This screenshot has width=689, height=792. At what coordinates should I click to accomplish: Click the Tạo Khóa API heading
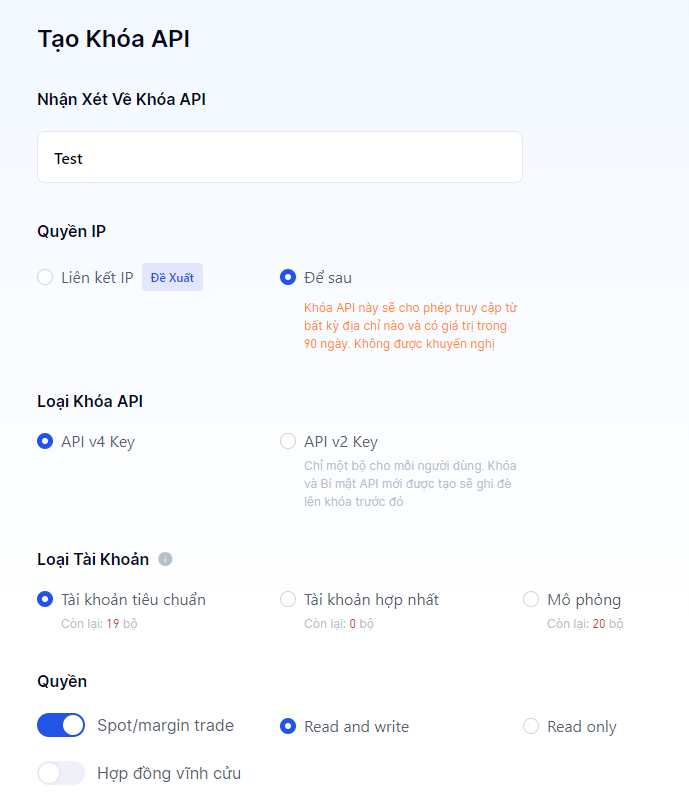(113, 39)
